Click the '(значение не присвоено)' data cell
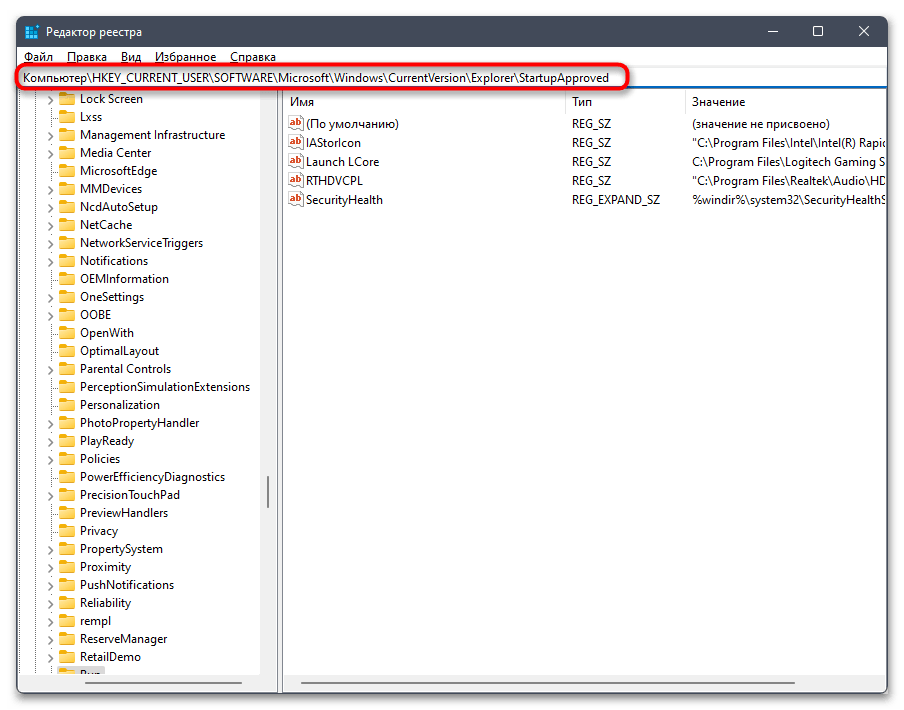This screenshot has width=904, height=710. point(760,123)
